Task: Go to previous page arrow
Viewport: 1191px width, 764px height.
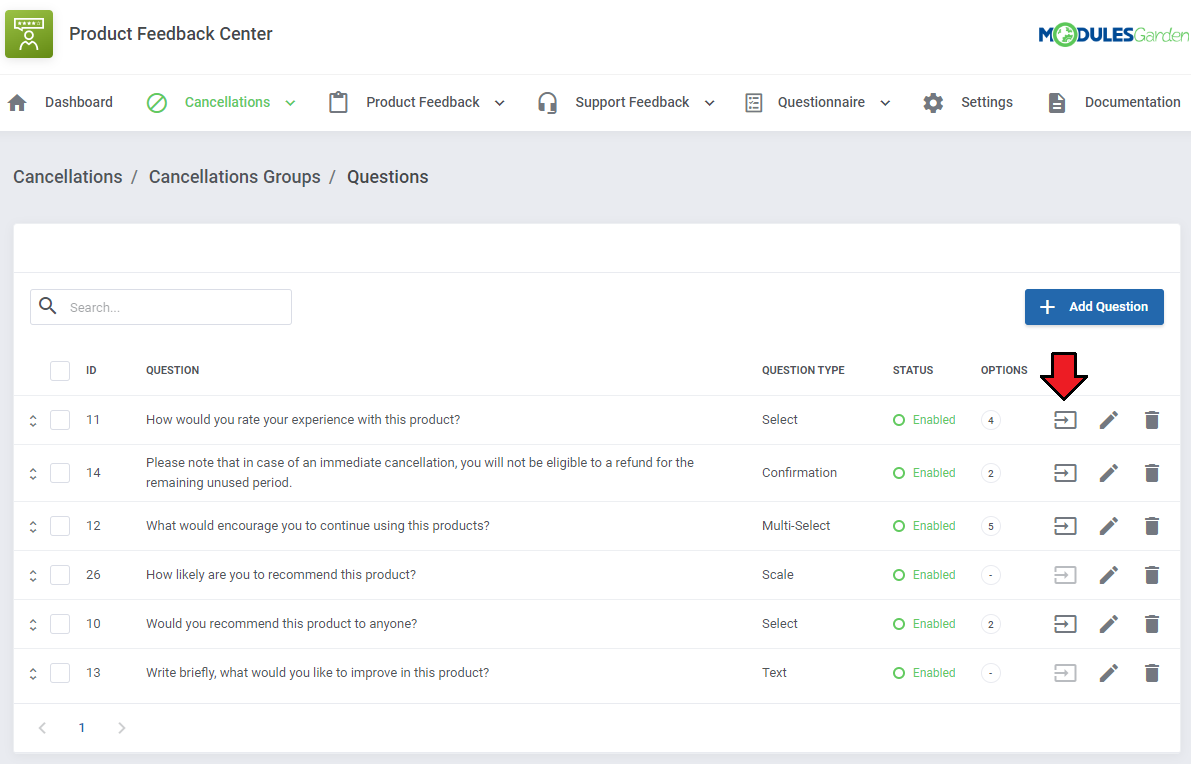Action: pyautogui.click(x=43, y=728)
